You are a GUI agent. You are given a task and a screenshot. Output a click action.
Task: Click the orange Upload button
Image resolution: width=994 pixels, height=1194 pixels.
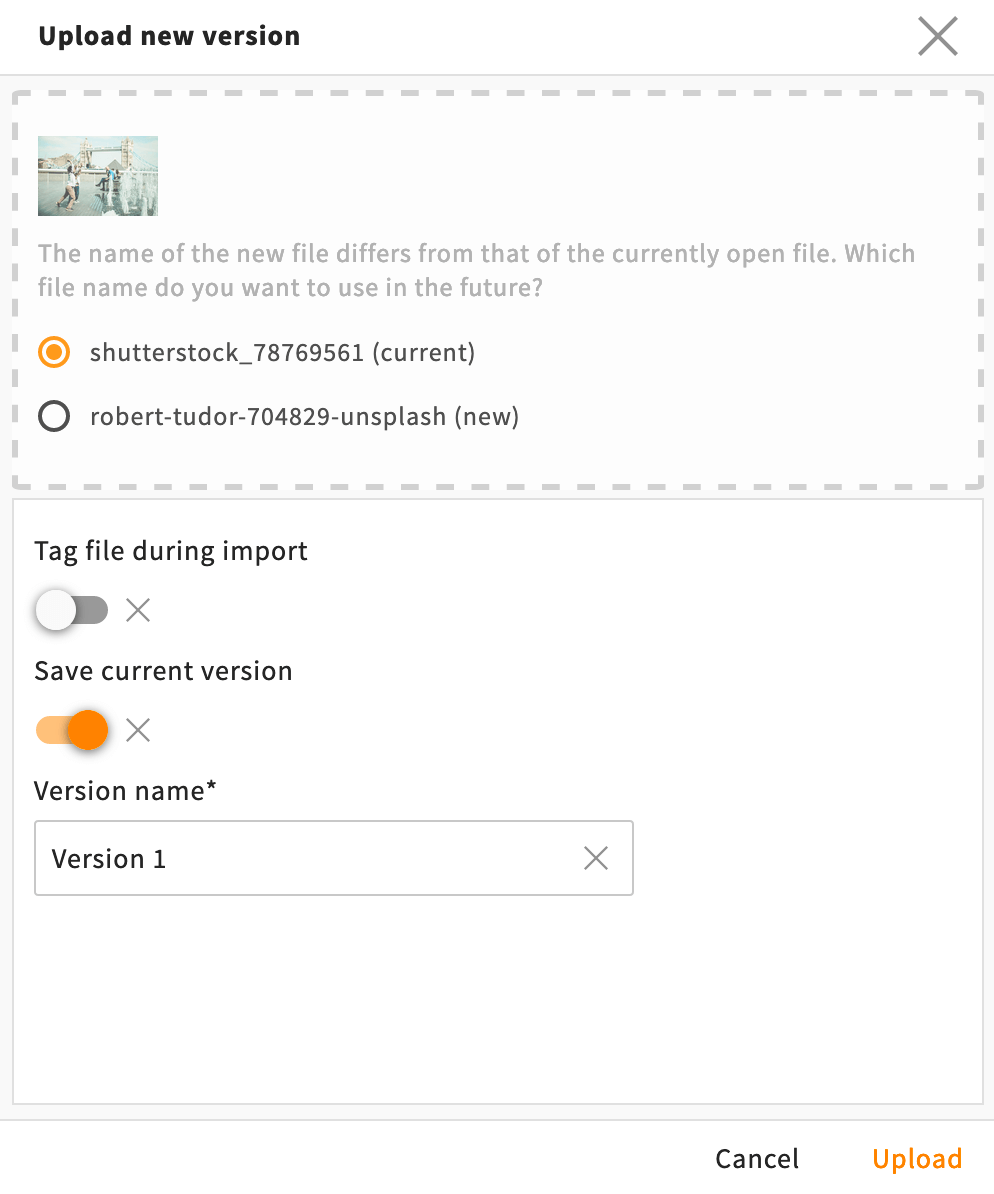(917, 1159)
